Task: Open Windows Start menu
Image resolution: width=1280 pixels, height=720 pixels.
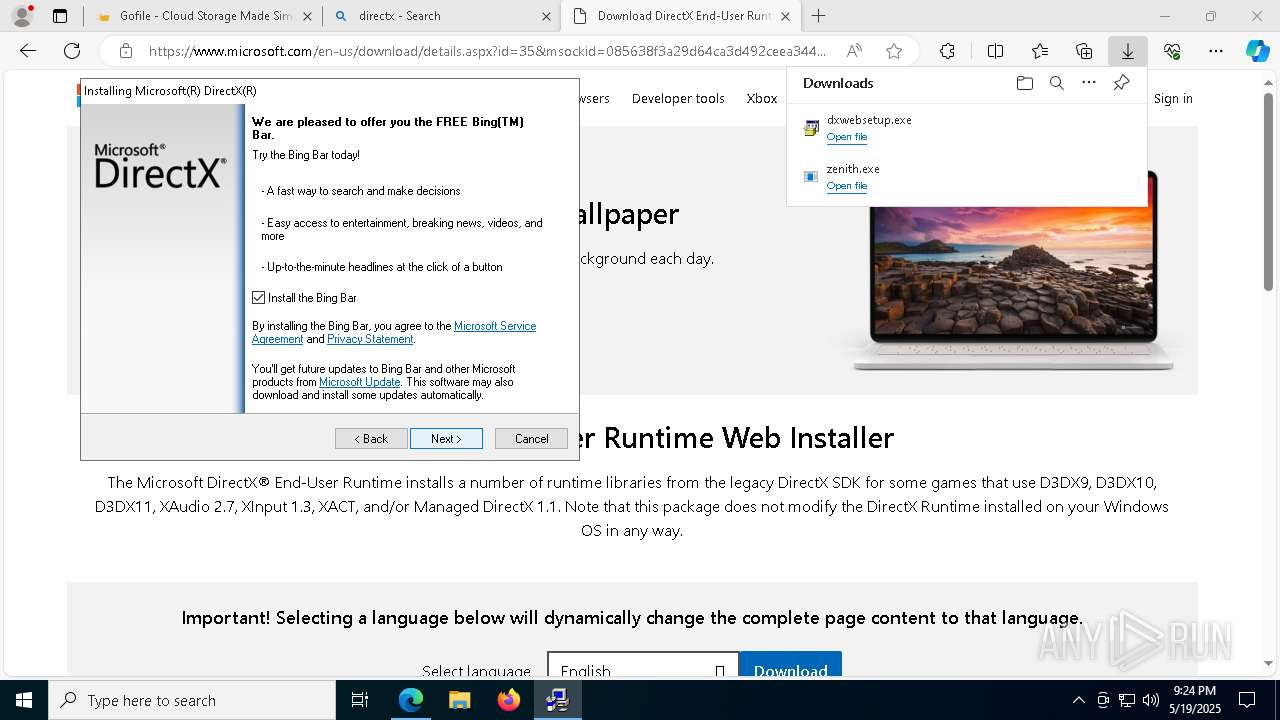Action: pos(24,700)
